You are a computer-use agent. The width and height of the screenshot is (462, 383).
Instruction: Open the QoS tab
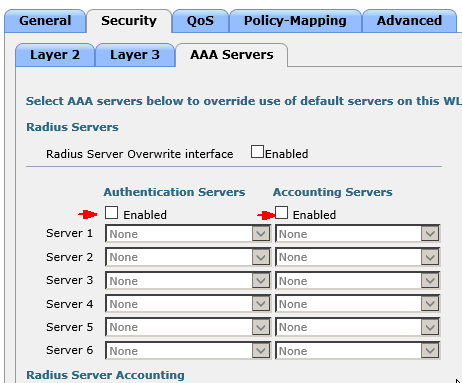click(x=200, y=21)
